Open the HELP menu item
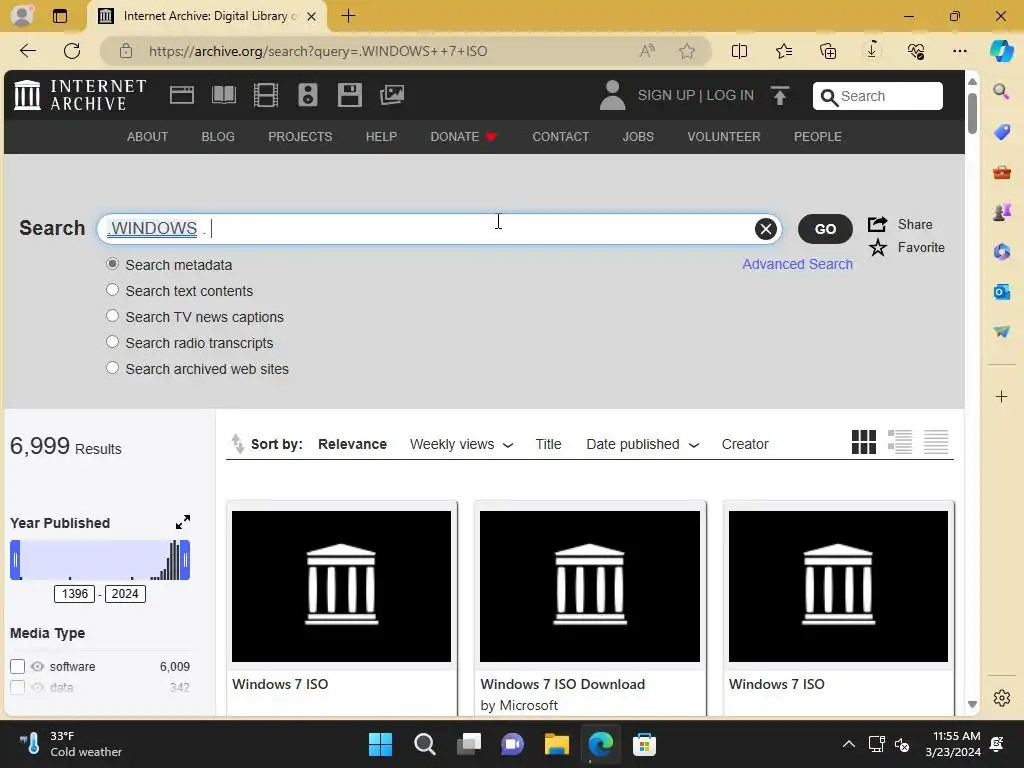The width and height of the screenshot is (1024, 768). 381,136
